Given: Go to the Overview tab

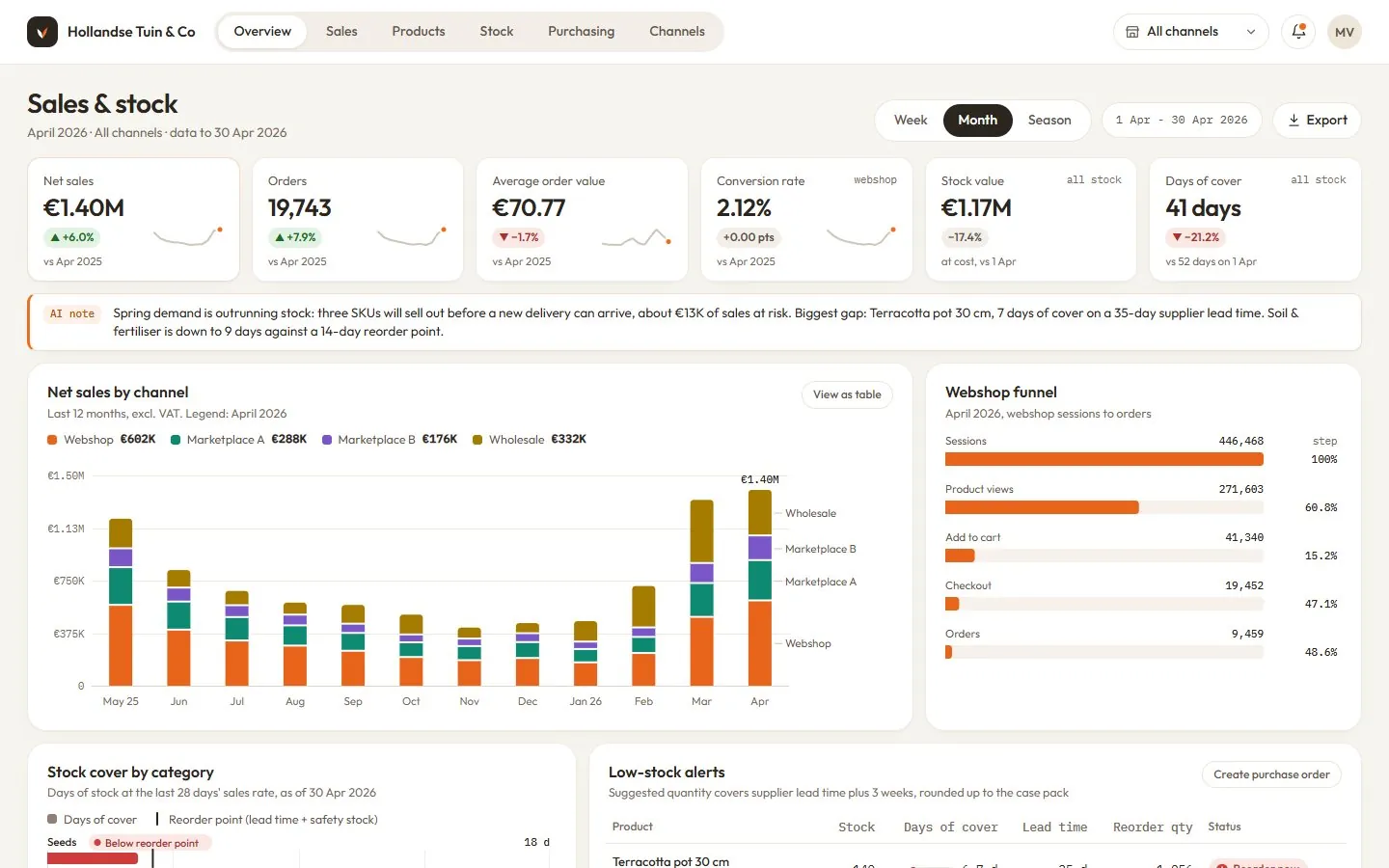Looking at the screenshot, I should coord(262,32).
